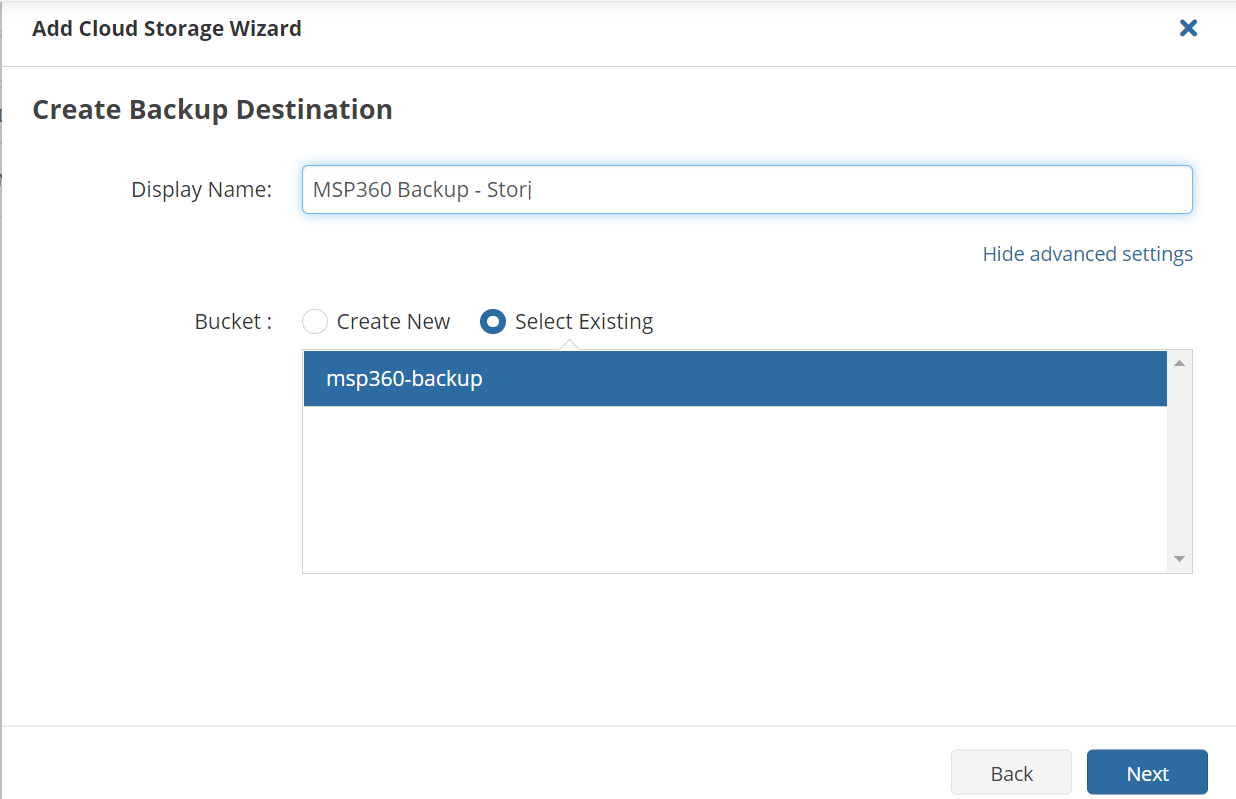Image resolution: width=1236 pixels, height=799 pixels.
Task: Select the Create New bucket option
Action: pos(315,321)
